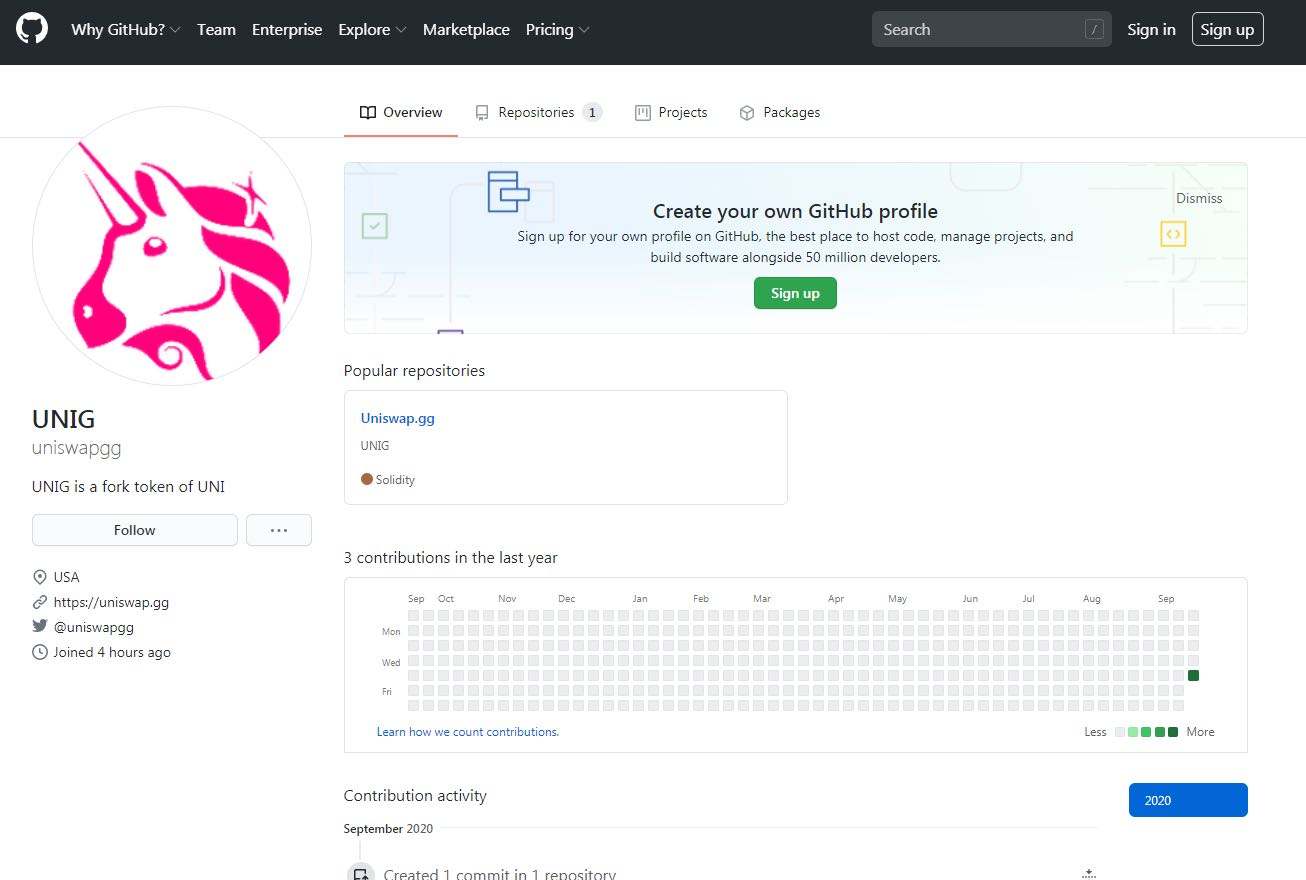
Task: Click the slash shortcut icon in search
Action: click(1094, 30)
